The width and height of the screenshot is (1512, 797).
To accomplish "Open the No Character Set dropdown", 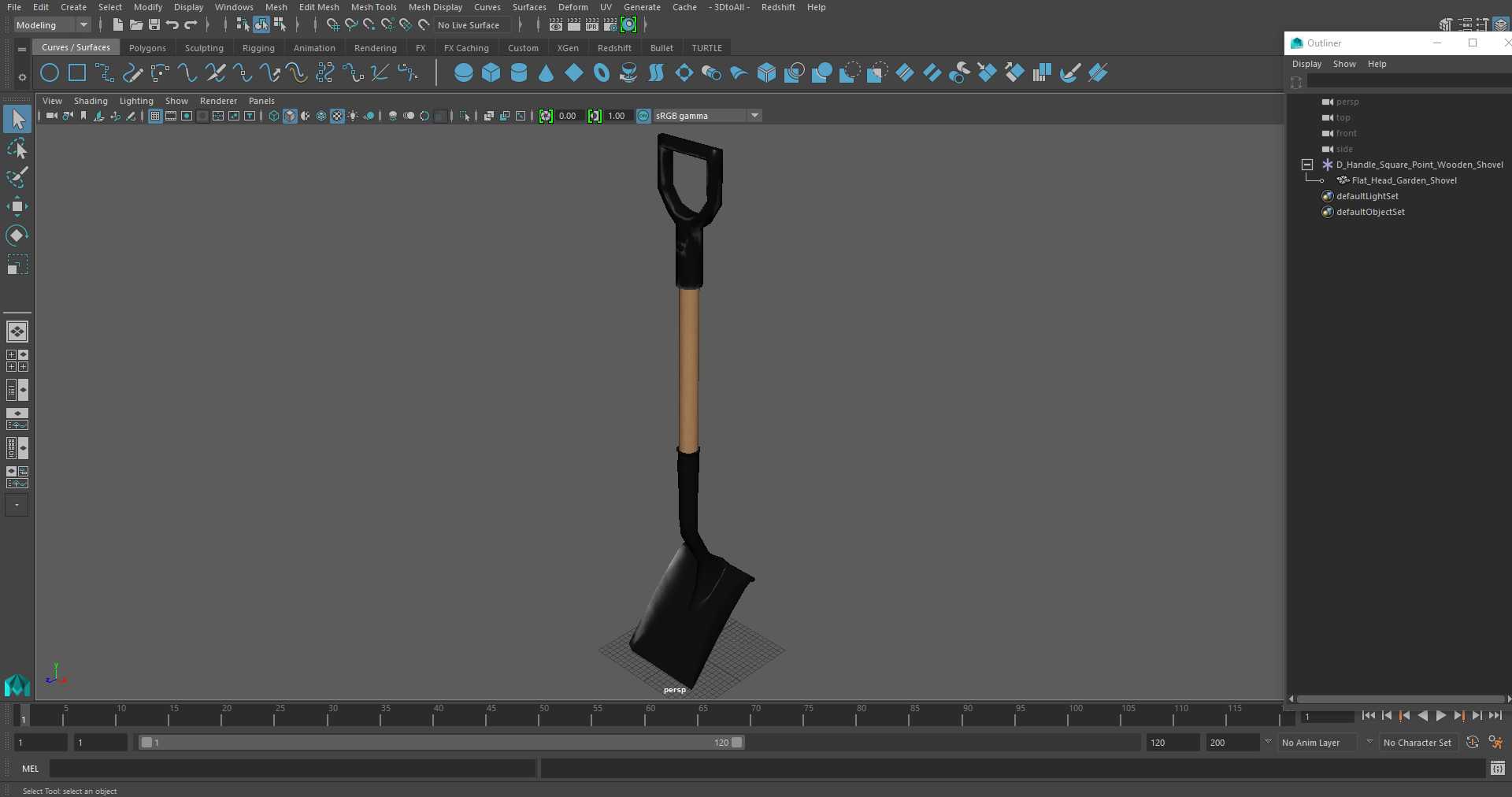I will click(x=1417, y=743).
